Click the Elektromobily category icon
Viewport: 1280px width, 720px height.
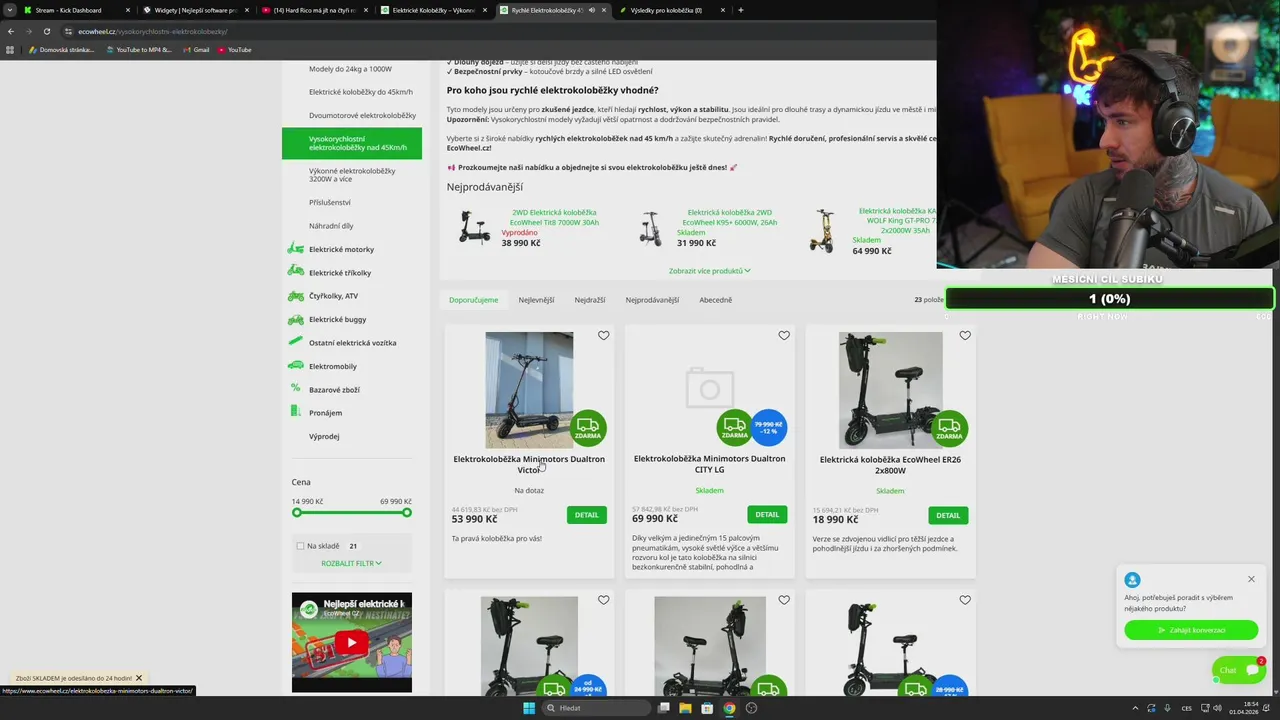tap(296, 366)
